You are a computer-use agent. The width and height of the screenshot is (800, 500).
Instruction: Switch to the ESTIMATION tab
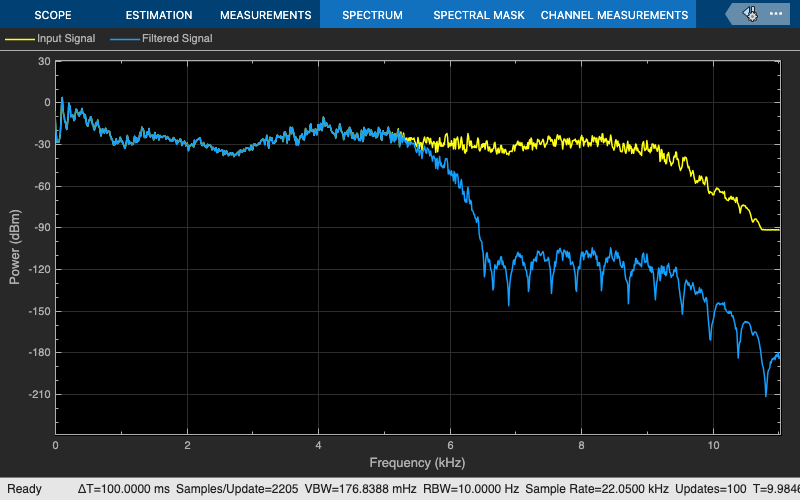(x=159, y=15)
